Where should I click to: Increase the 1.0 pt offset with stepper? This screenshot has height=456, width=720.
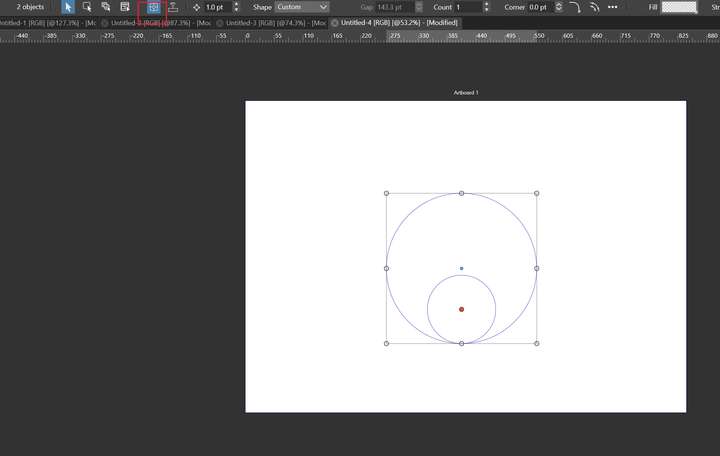(x=236, y=5)
